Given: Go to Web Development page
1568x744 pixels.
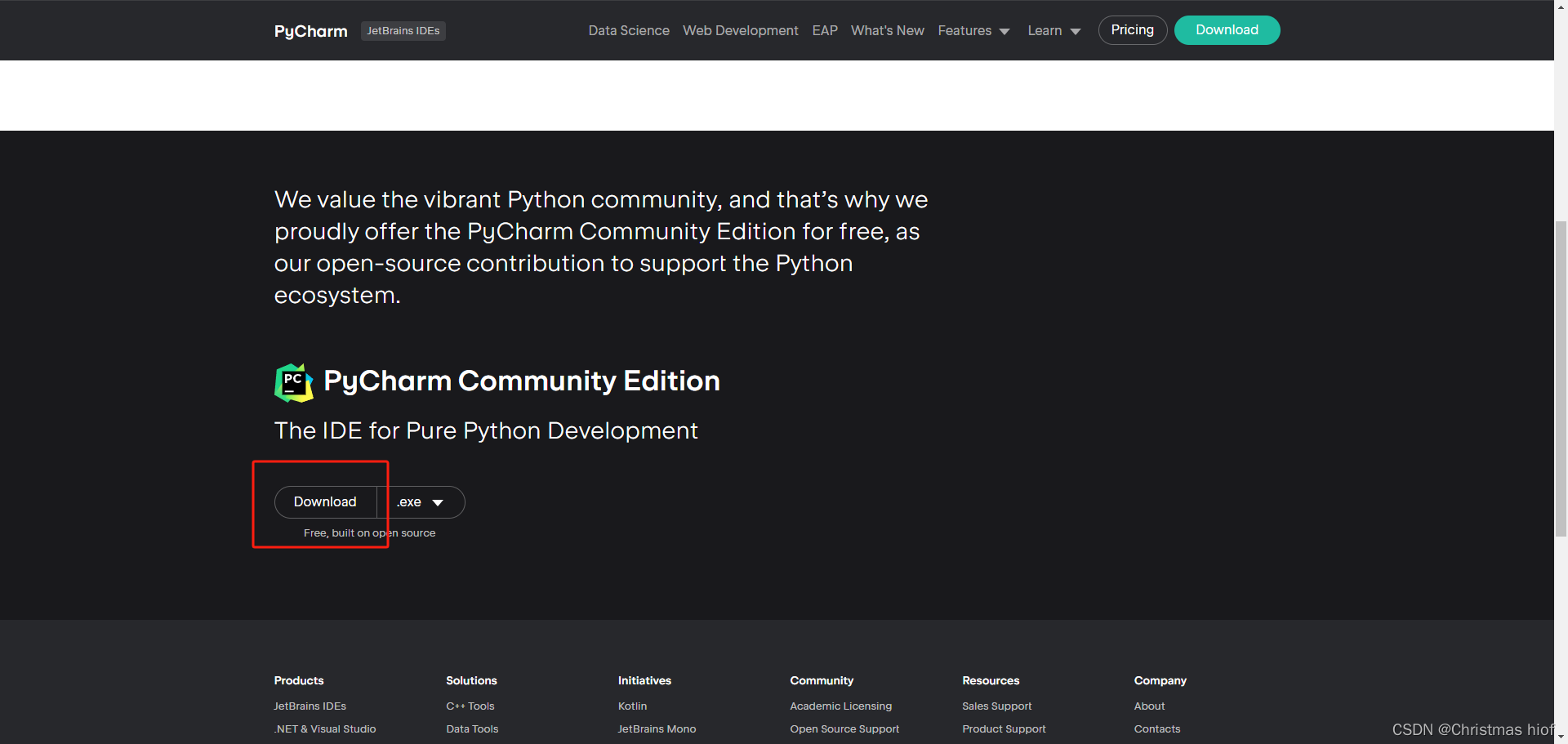Looking at the screenshot, I should (x=741, y=31).
